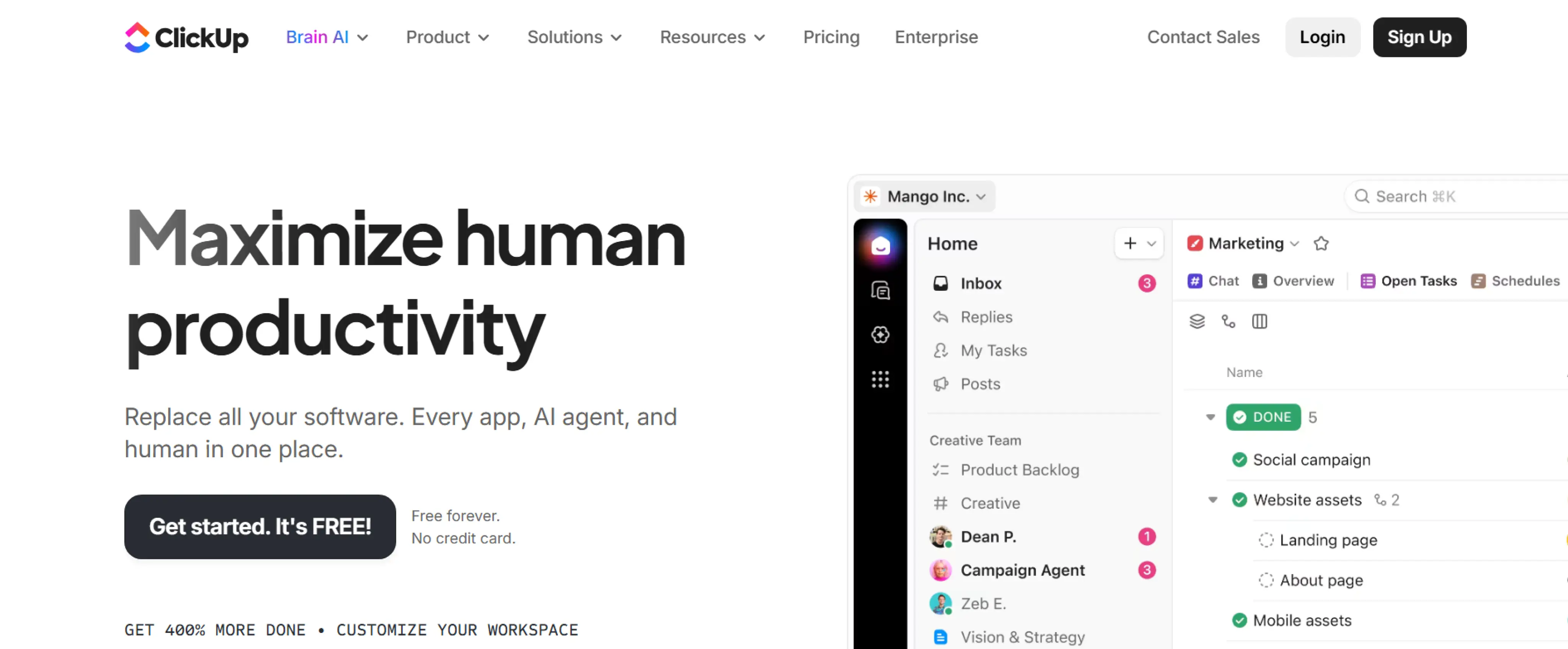
Task: Click the Brain AI sidebar icon
Action: pos(880,334)
